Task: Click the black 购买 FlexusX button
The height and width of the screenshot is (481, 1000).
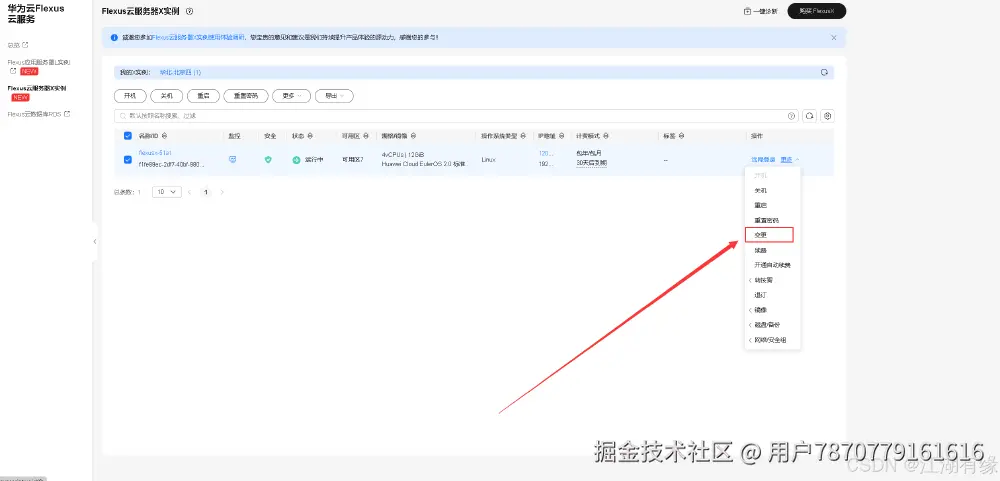Action: point(816,11)
